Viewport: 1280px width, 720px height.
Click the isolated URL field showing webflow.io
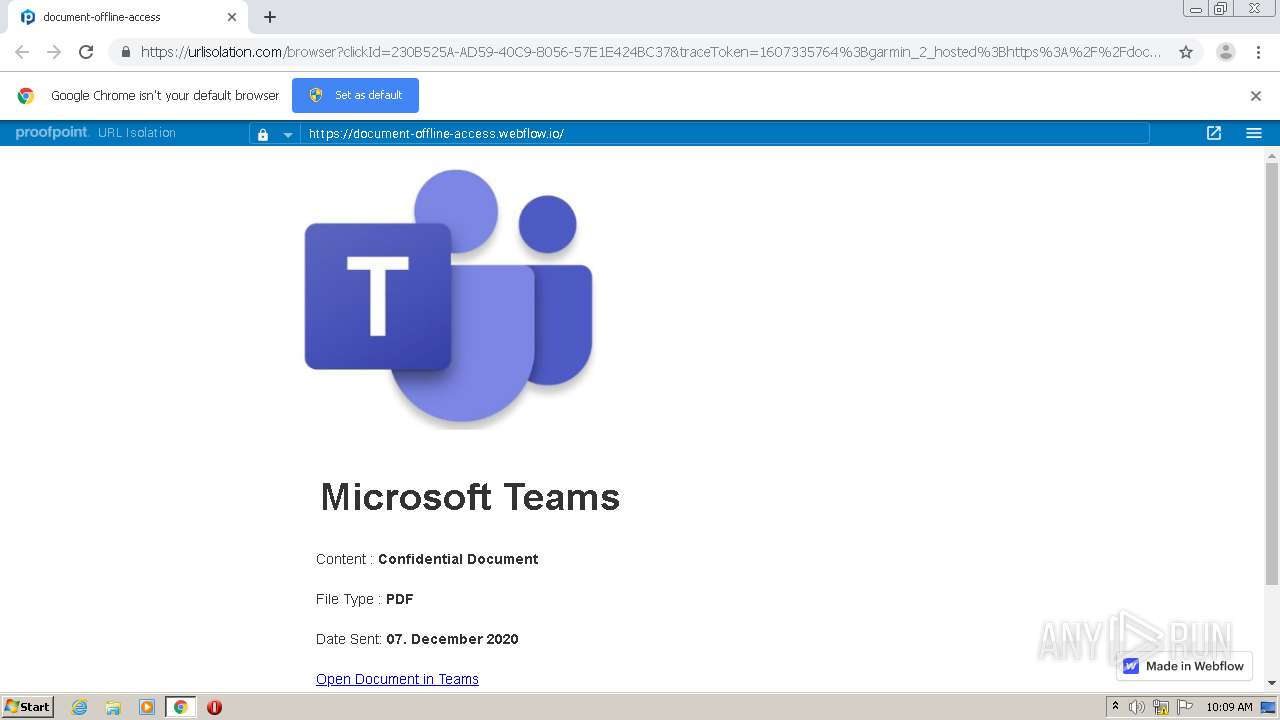(x=724, y=134)
